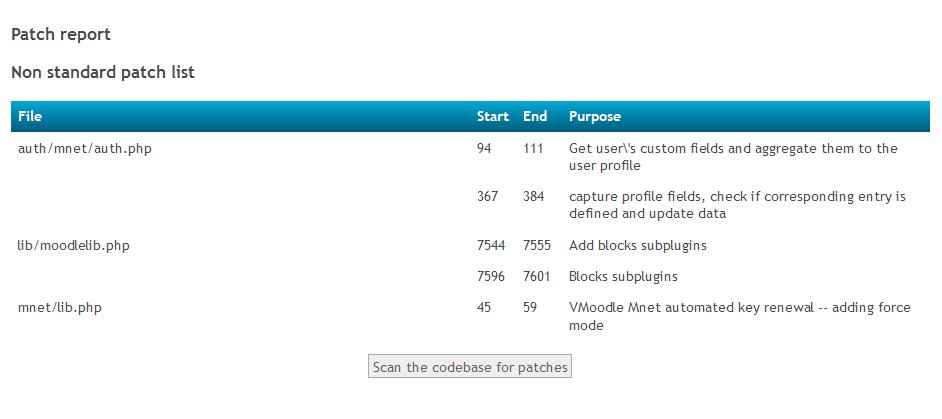Image resolution: width=942 pixels, height=419 pixels.
Task: Select the Start column header
Action: 493,116
